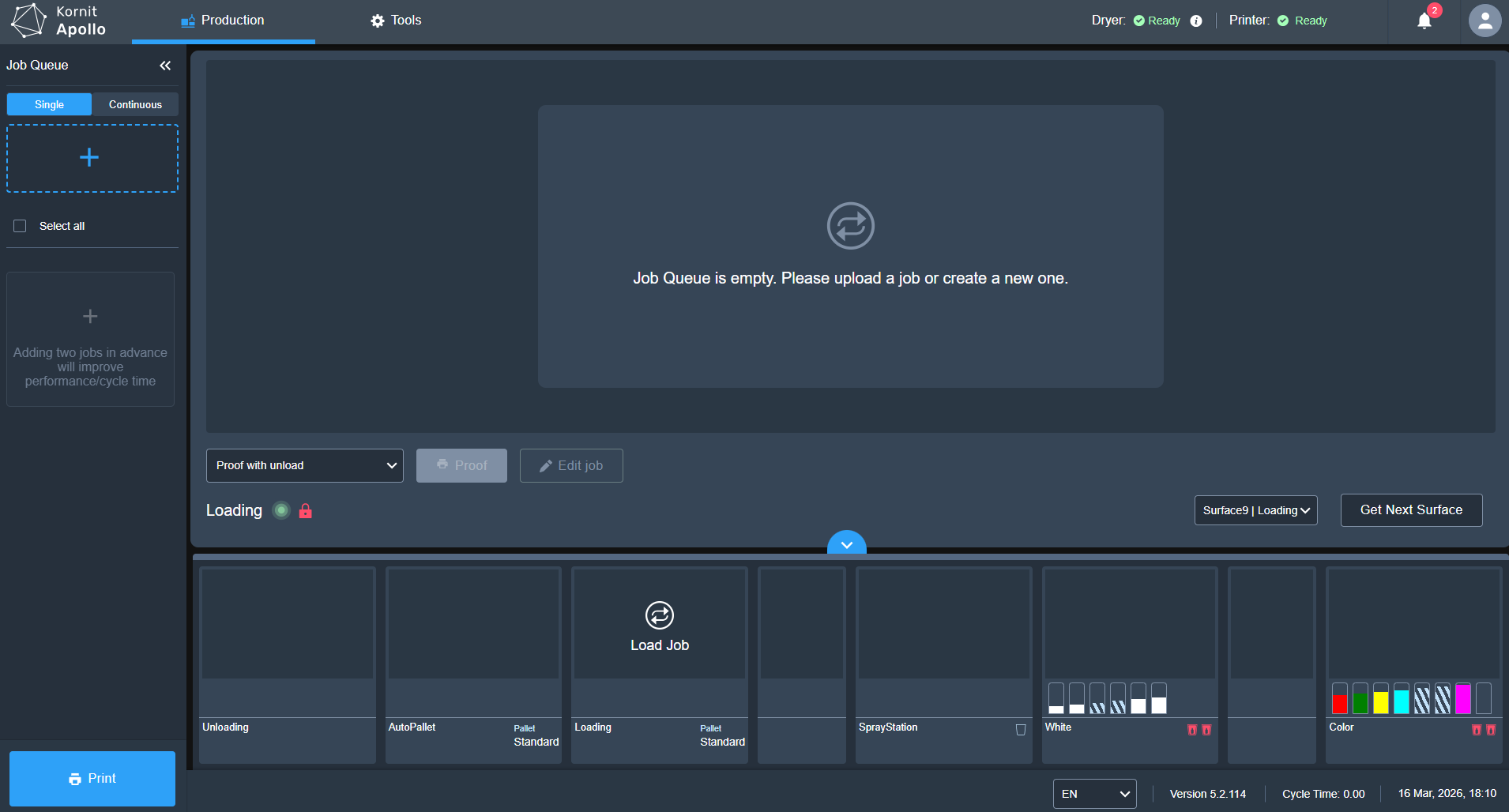Switch job queue mode to Continuous
The image size is (1509, 812).
click(x=135, y=104)
